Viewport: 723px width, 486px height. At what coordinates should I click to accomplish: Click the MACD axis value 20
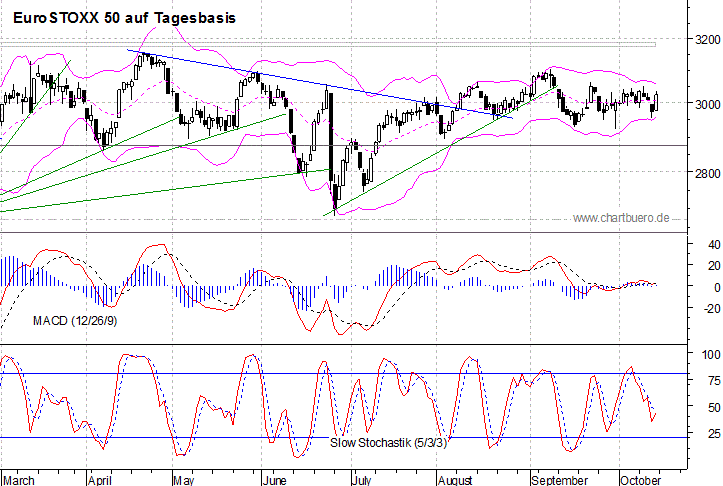pos(714,266)
